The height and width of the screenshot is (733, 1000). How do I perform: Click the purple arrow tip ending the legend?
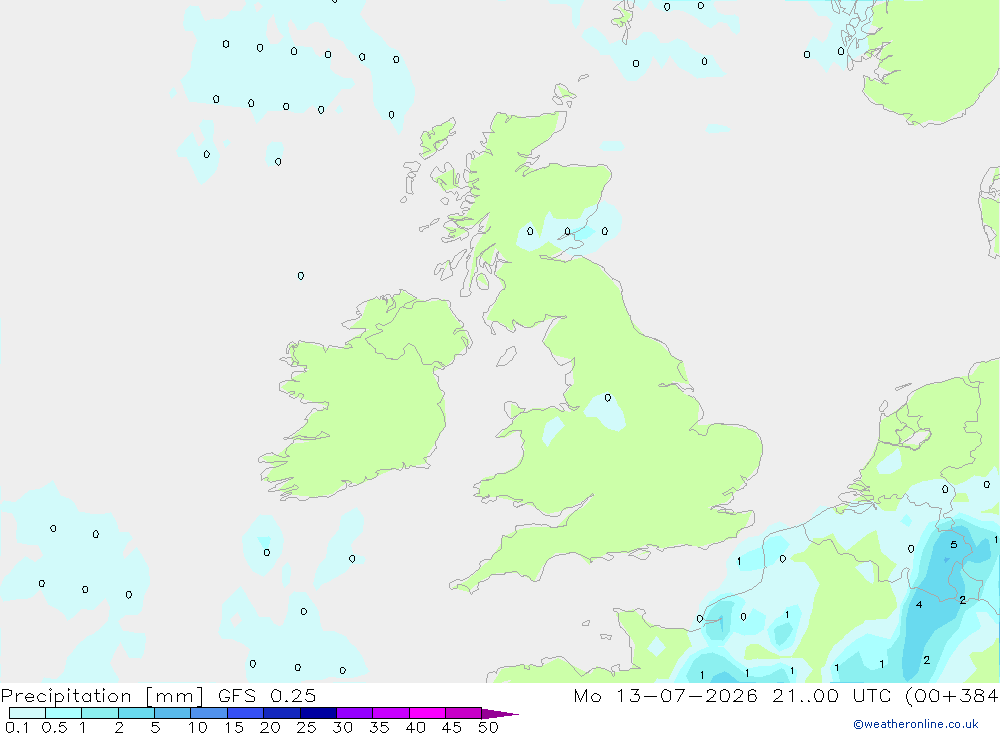[x=500, y=714]
